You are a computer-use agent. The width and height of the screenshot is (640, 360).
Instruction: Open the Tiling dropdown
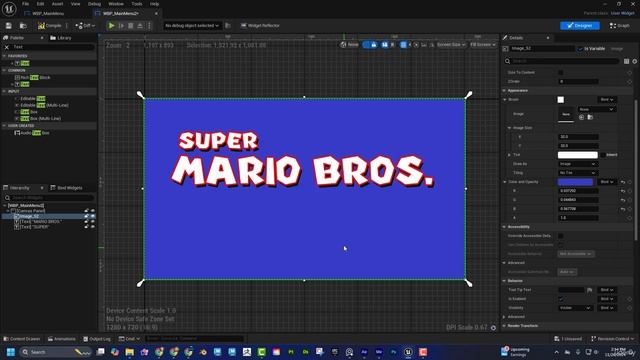click(x=577, y=173)
